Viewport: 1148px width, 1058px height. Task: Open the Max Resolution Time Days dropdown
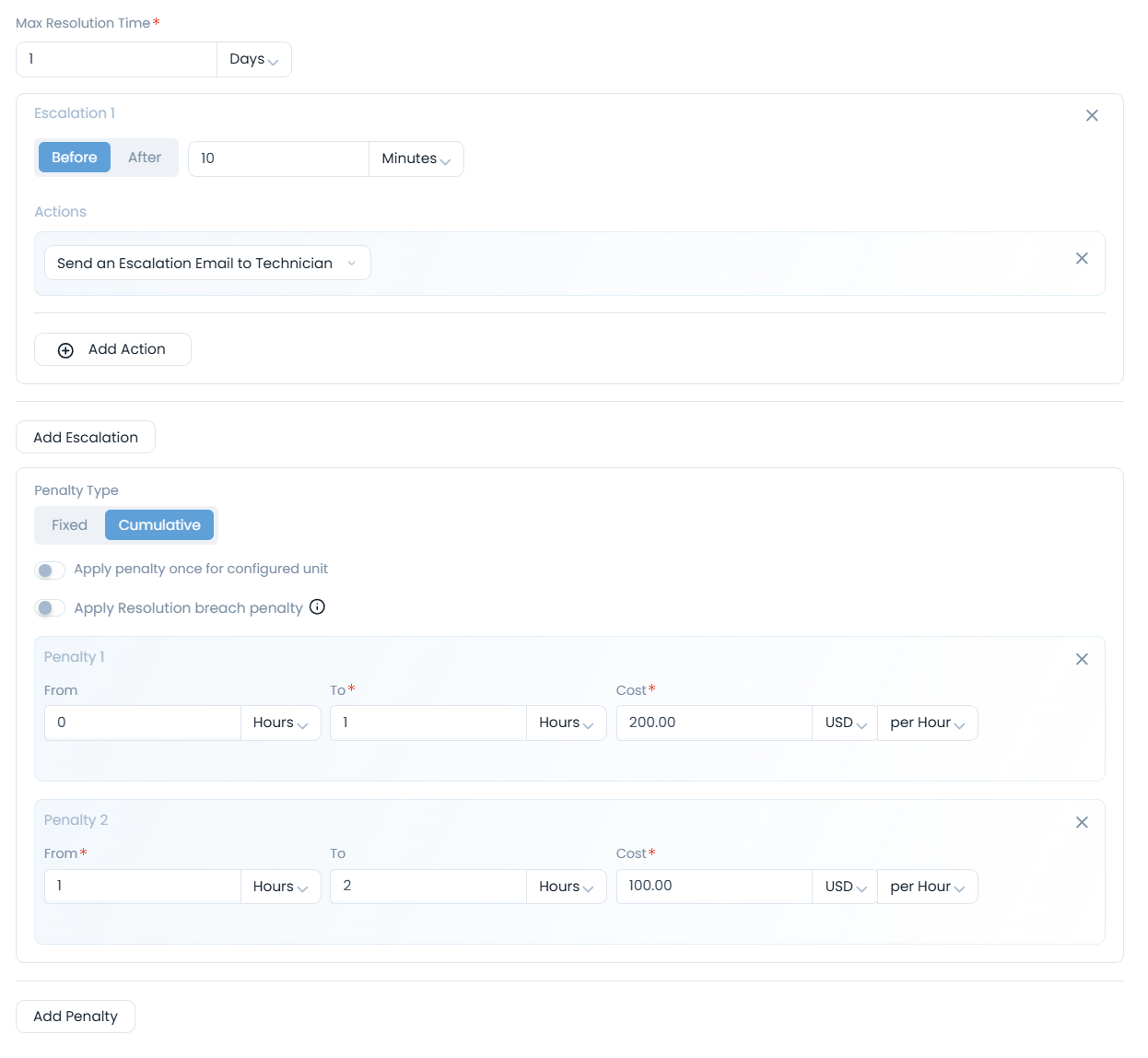253,59
